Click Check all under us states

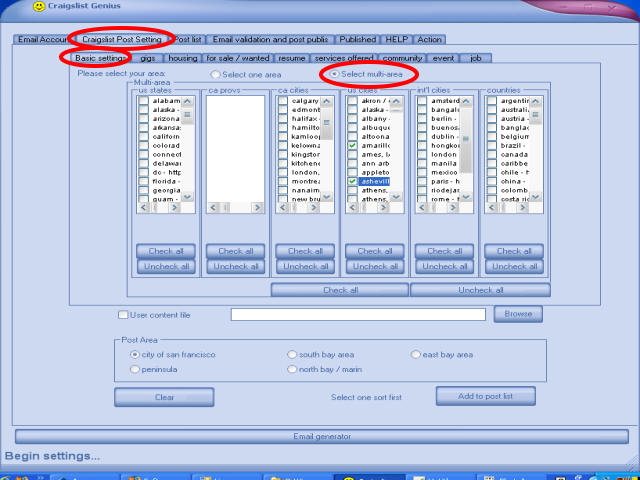point(166,251)
